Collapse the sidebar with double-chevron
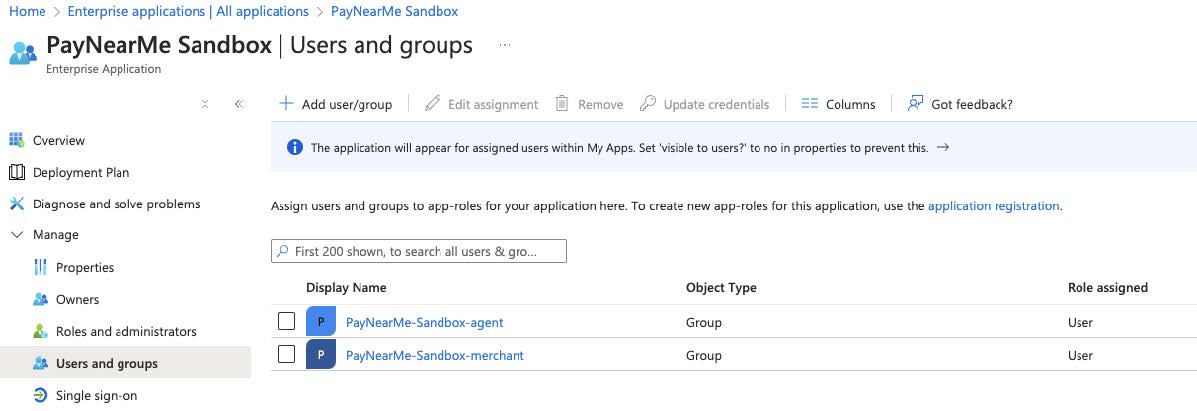 [x=239, y=104]
